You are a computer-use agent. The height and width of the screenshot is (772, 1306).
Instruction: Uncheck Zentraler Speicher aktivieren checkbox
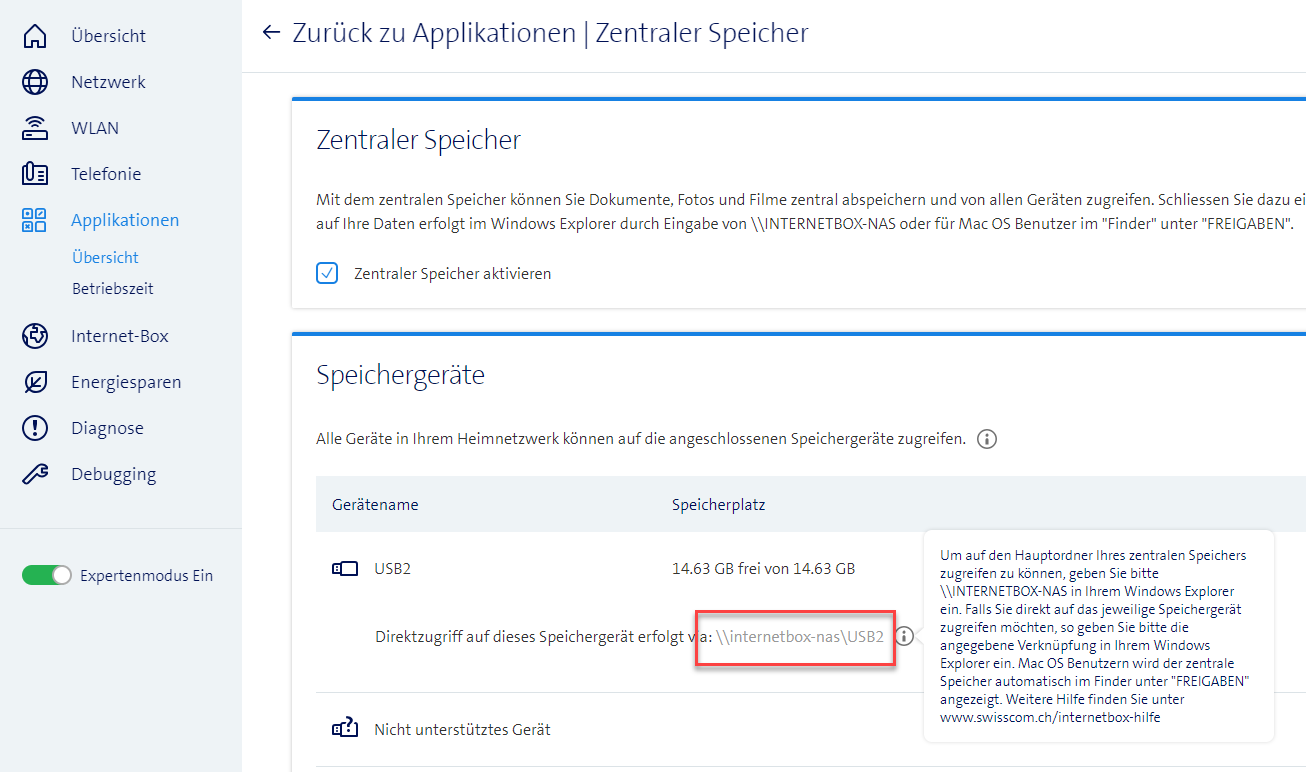pos(327,273)
